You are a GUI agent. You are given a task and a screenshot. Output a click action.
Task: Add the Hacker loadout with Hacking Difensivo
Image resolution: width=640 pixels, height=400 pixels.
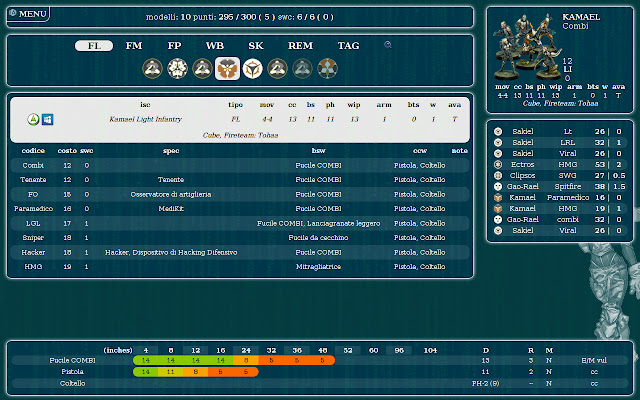(240, 253)
